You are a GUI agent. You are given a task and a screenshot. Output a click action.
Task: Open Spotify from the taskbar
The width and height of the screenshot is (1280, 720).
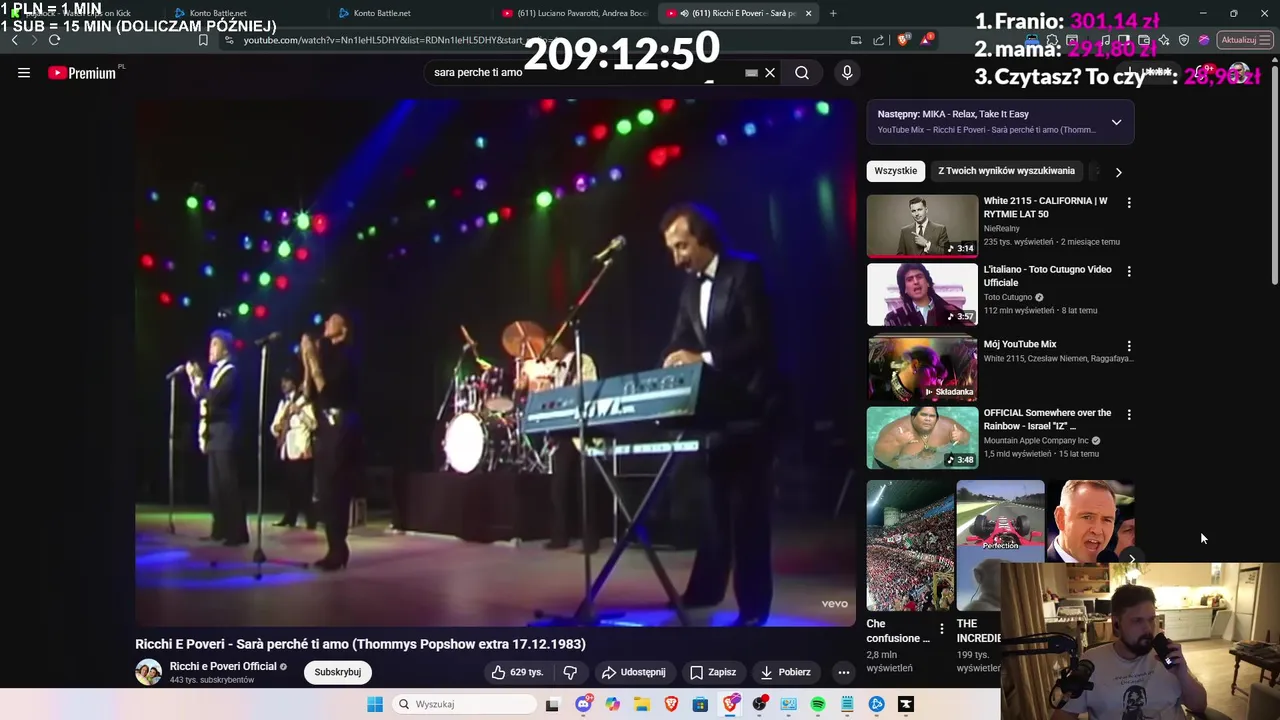(x=818, y=704)
